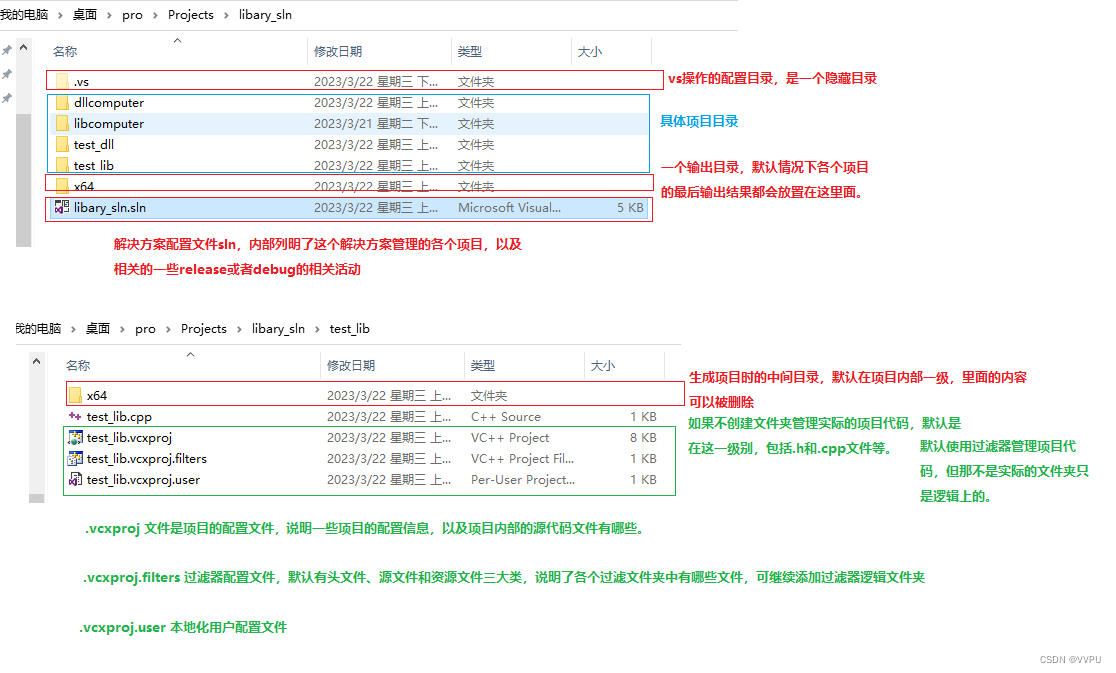Viewport: 1116px width, 673px height.
Task: Click the test_lib.cpp source file icon
Action: [x=75, y=416]
